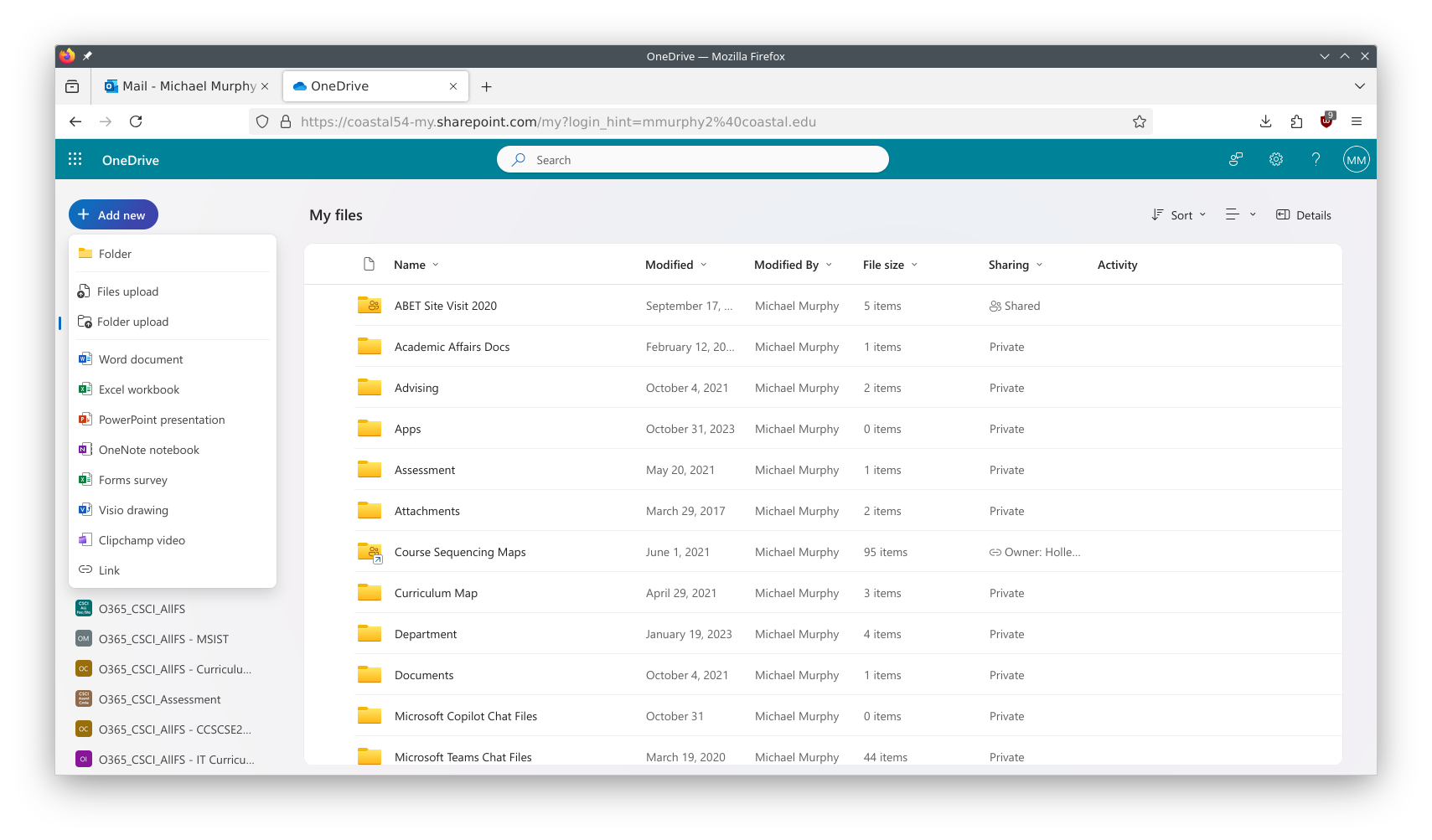Choose Folder upload menu item

pos(173,321)
